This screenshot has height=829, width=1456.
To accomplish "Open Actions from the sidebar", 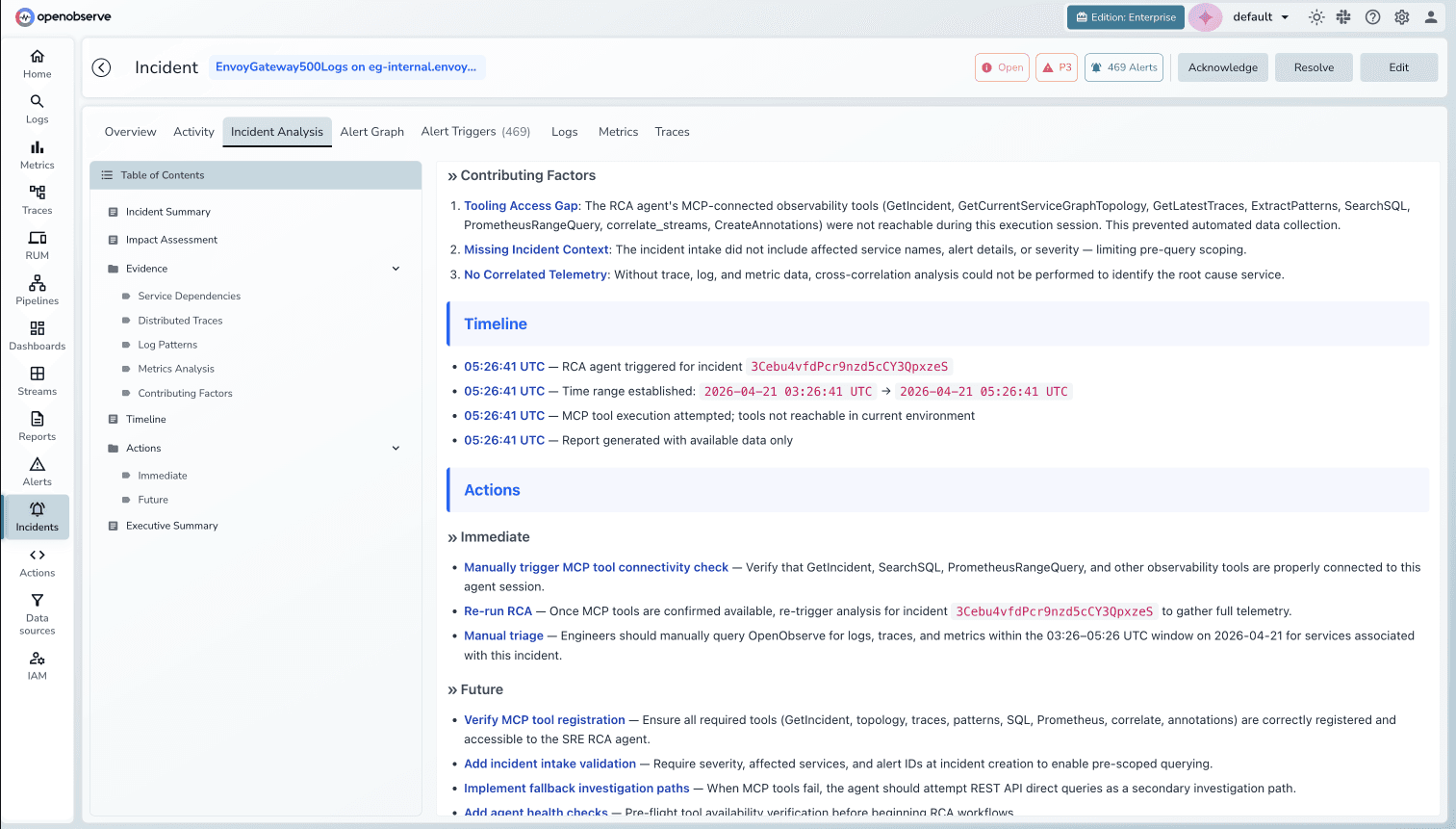I will click(x=37, y=562).
